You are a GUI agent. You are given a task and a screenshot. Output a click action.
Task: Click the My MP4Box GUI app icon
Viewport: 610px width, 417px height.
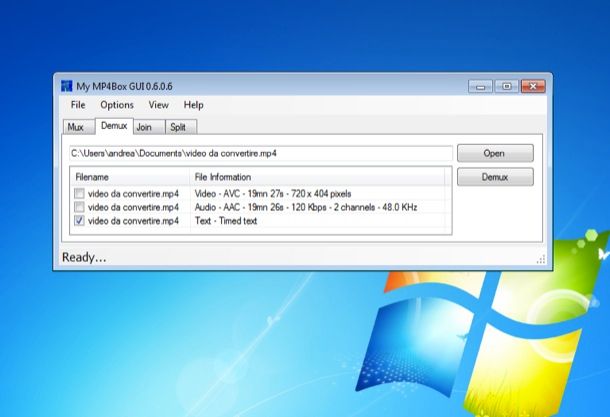tap(67, 86)
